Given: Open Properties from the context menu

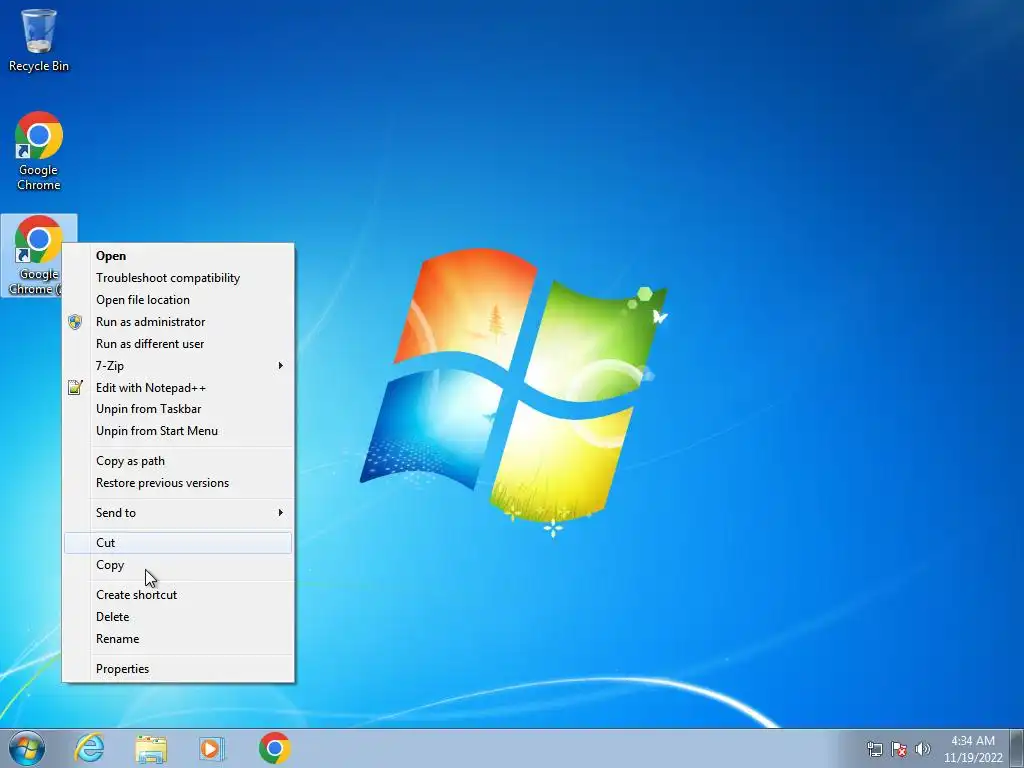Looking at the screenshot, I should tap(178, 669).
